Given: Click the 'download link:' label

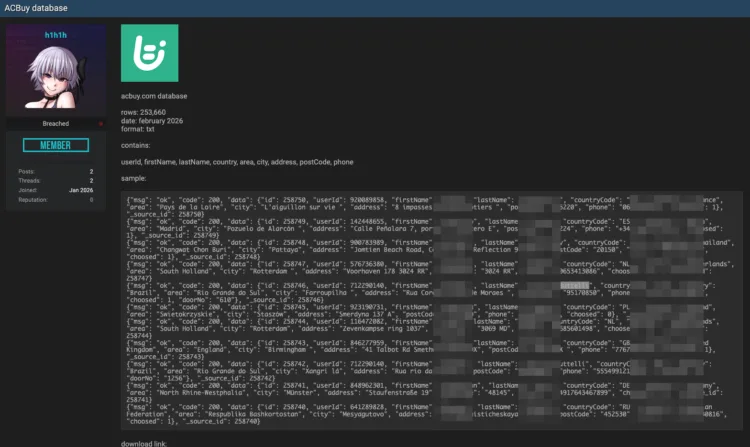Looking at the screenshot, I should tap(144, 444).
